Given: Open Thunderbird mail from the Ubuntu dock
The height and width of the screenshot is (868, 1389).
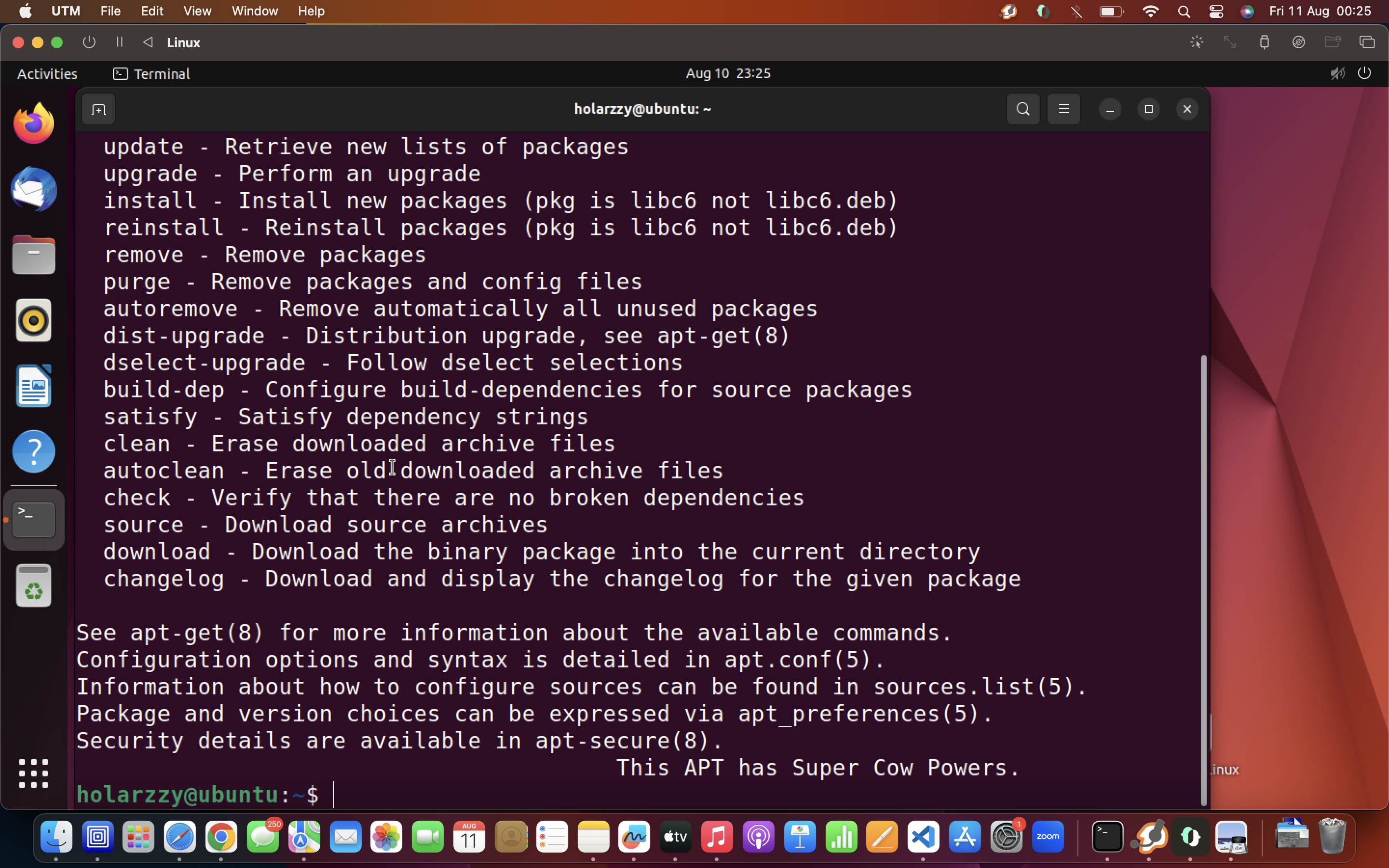Looking at the screenshot, I should point(33,190).
